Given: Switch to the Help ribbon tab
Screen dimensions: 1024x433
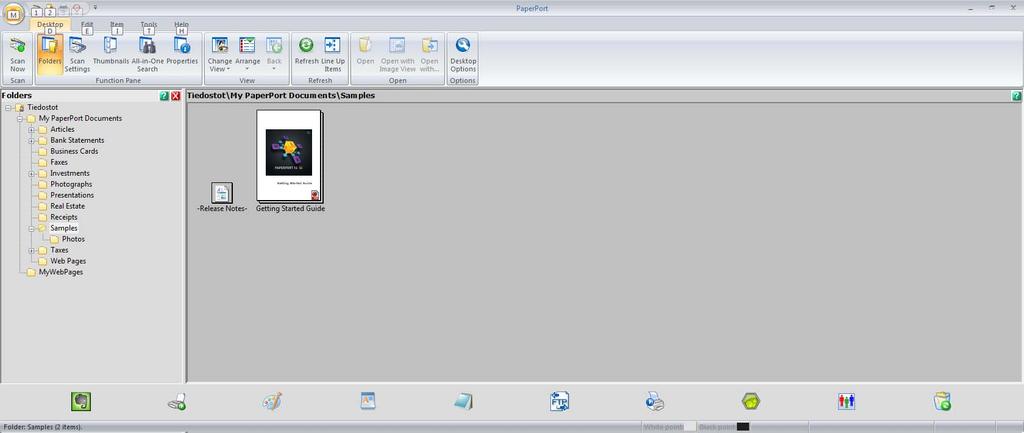Looking at the screenshot, I should point(182,25).
